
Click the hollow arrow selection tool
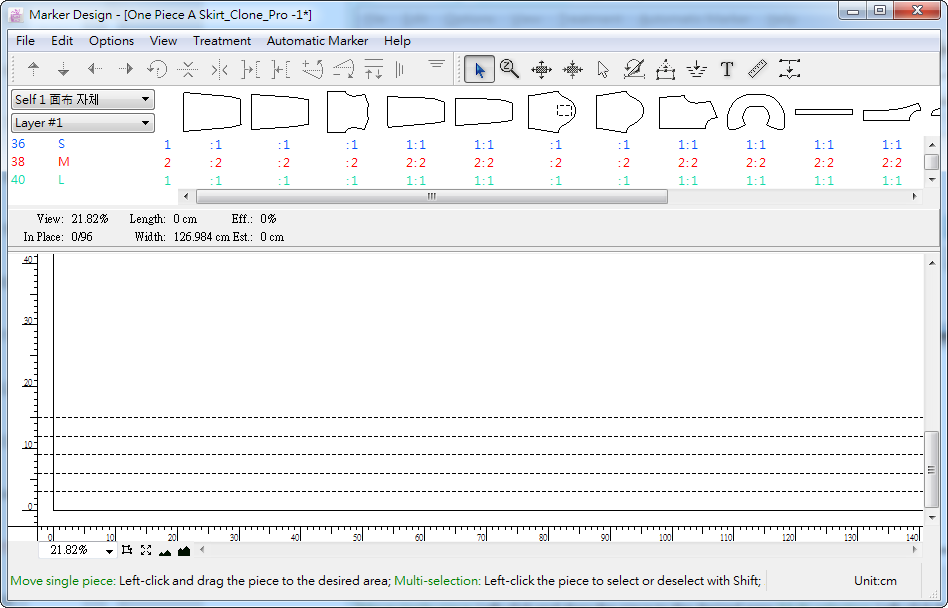click(x=603, y=69)
